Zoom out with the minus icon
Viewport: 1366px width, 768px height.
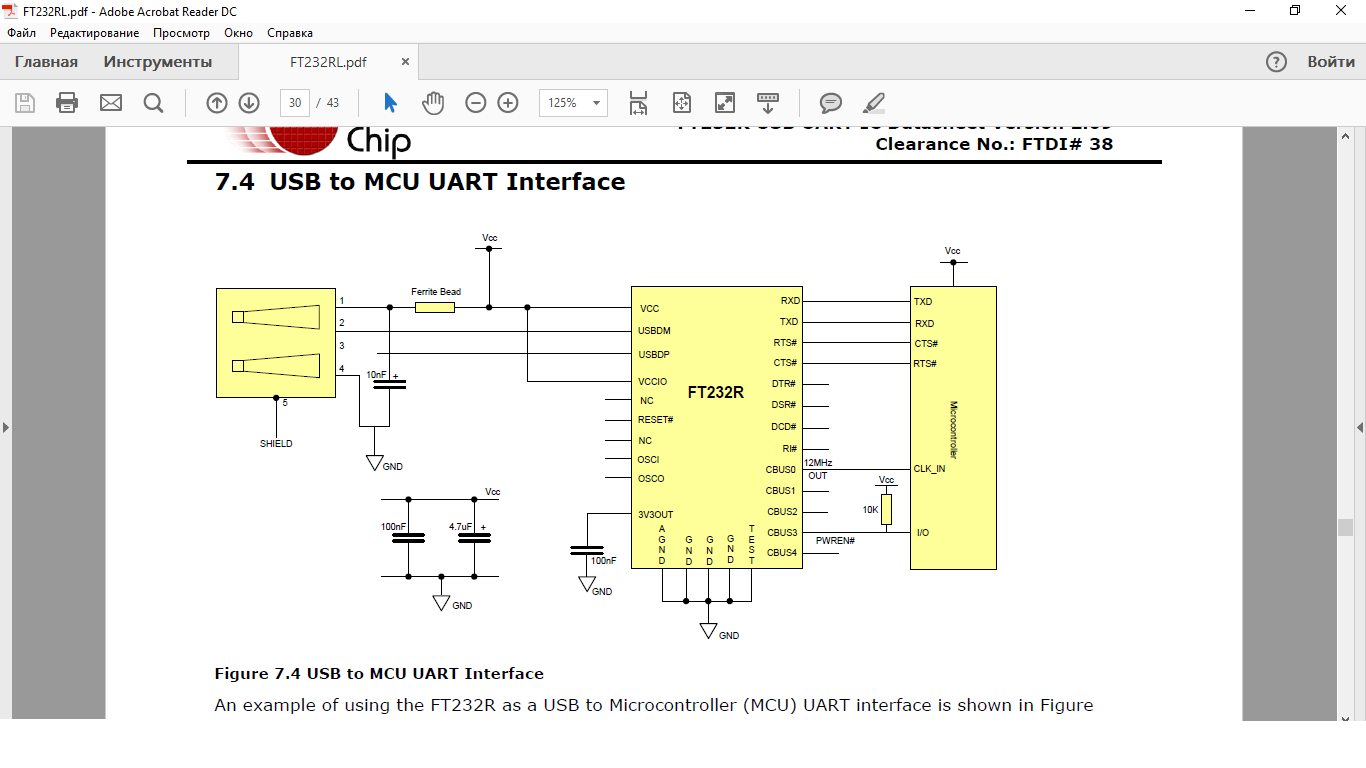tap(476, 103)
